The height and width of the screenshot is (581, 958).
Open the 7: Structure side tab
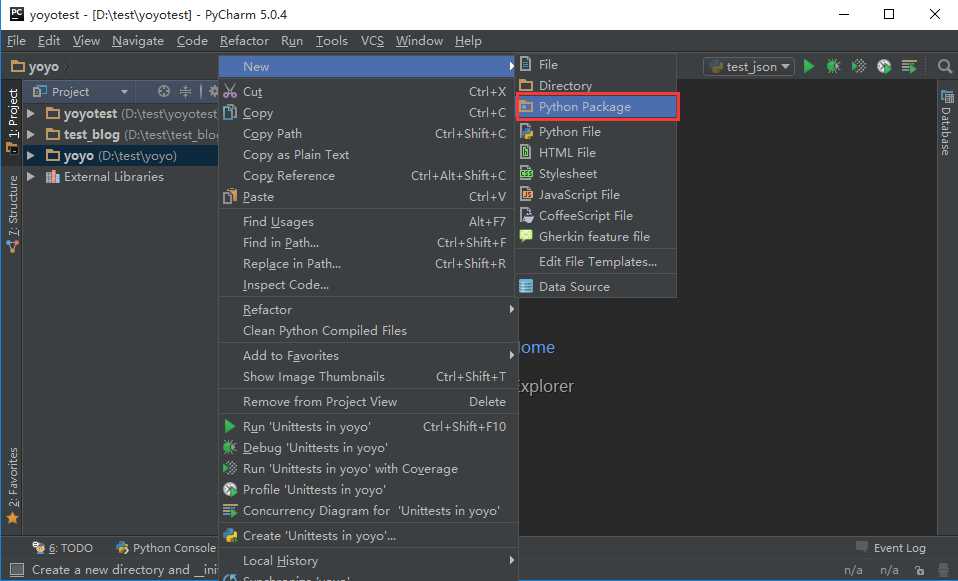(x=12, y=213)
